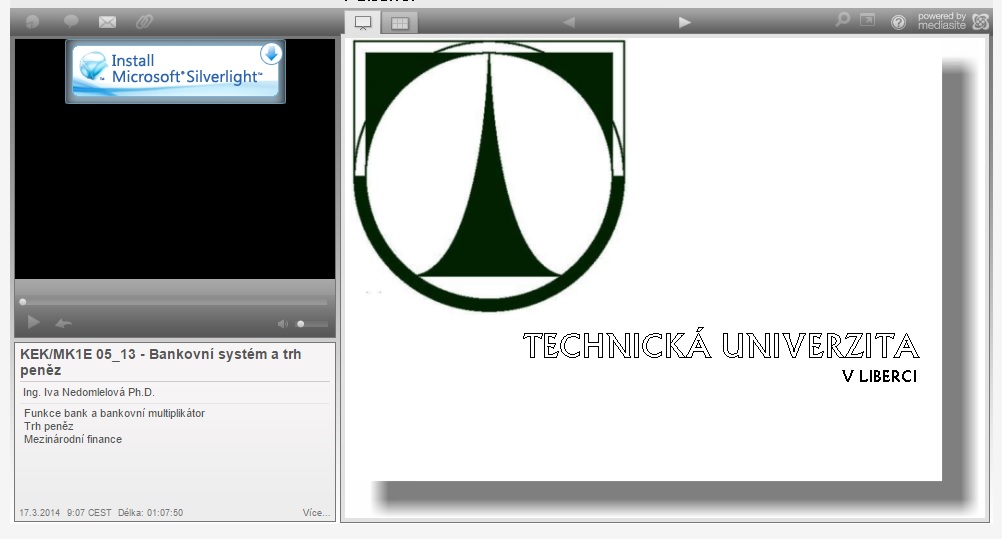Screen dimensions: 1002x539
Task: Go to previous slide arrow
Action: coord(568,22)
